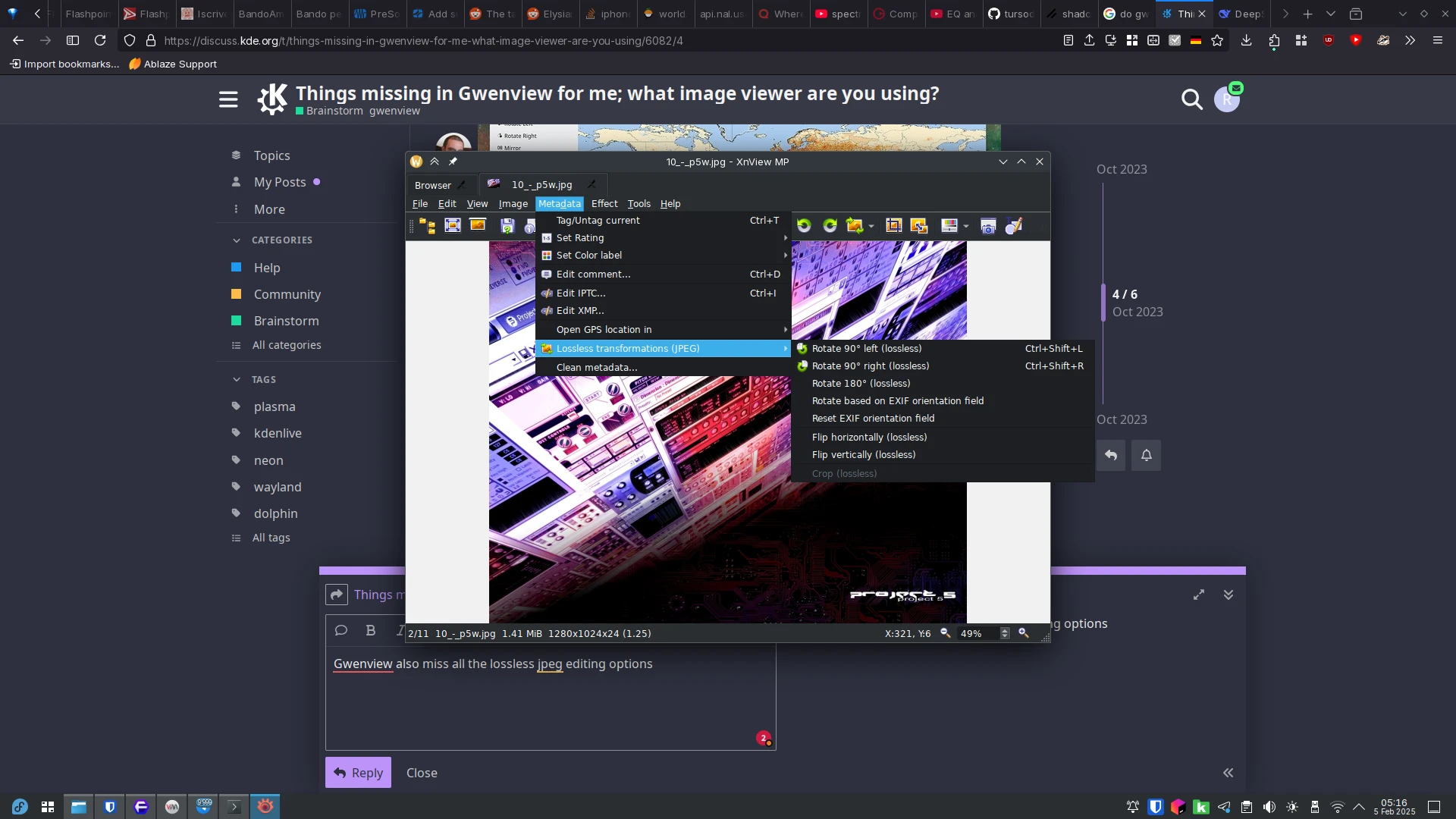Open the Fedora application launcher
Screen dimensions: 1456x819
(x=20, y=807)
